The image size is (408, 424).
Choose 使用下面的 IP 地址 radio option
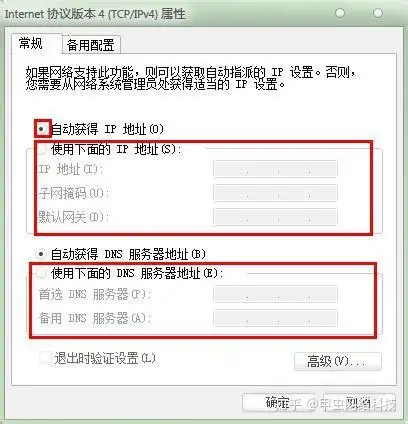point(42,149)
